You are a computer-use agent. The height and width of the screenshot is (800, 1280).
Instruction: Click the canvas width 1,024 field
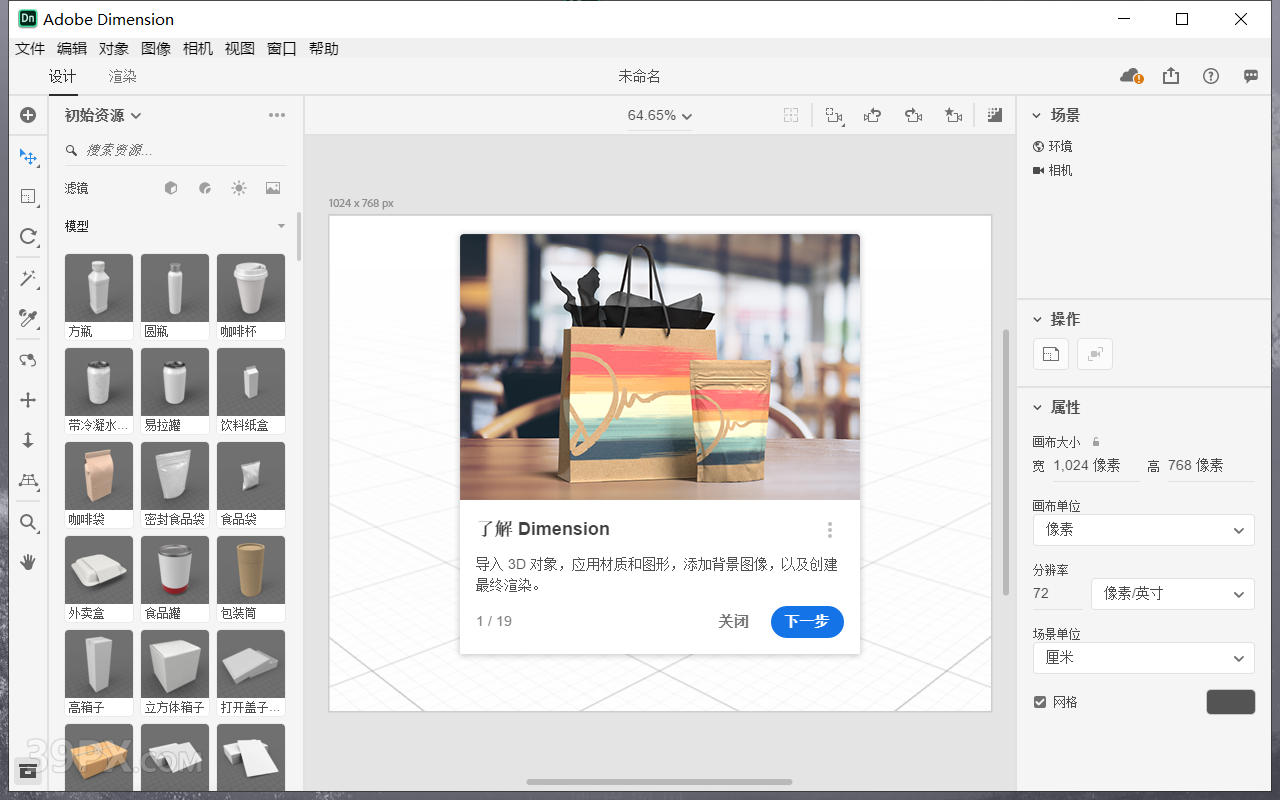(x=1095, y=465)
